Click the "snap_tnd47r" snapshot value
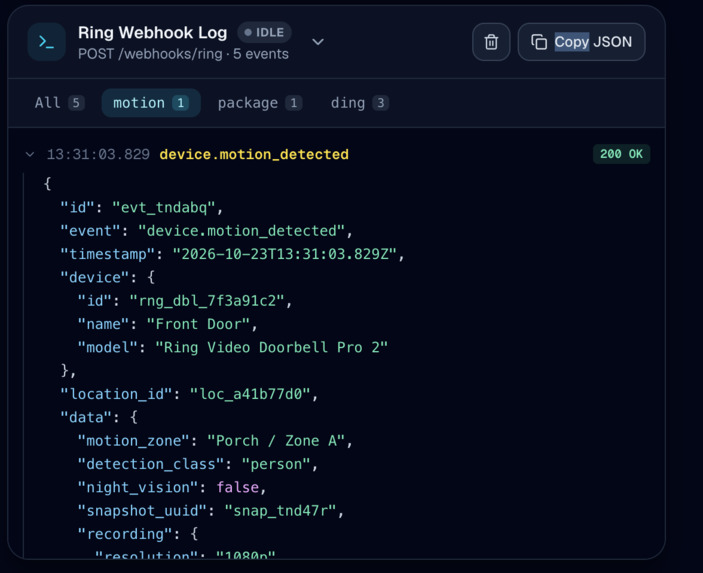Viewport: 703px width, 573px height. [280, 511]
